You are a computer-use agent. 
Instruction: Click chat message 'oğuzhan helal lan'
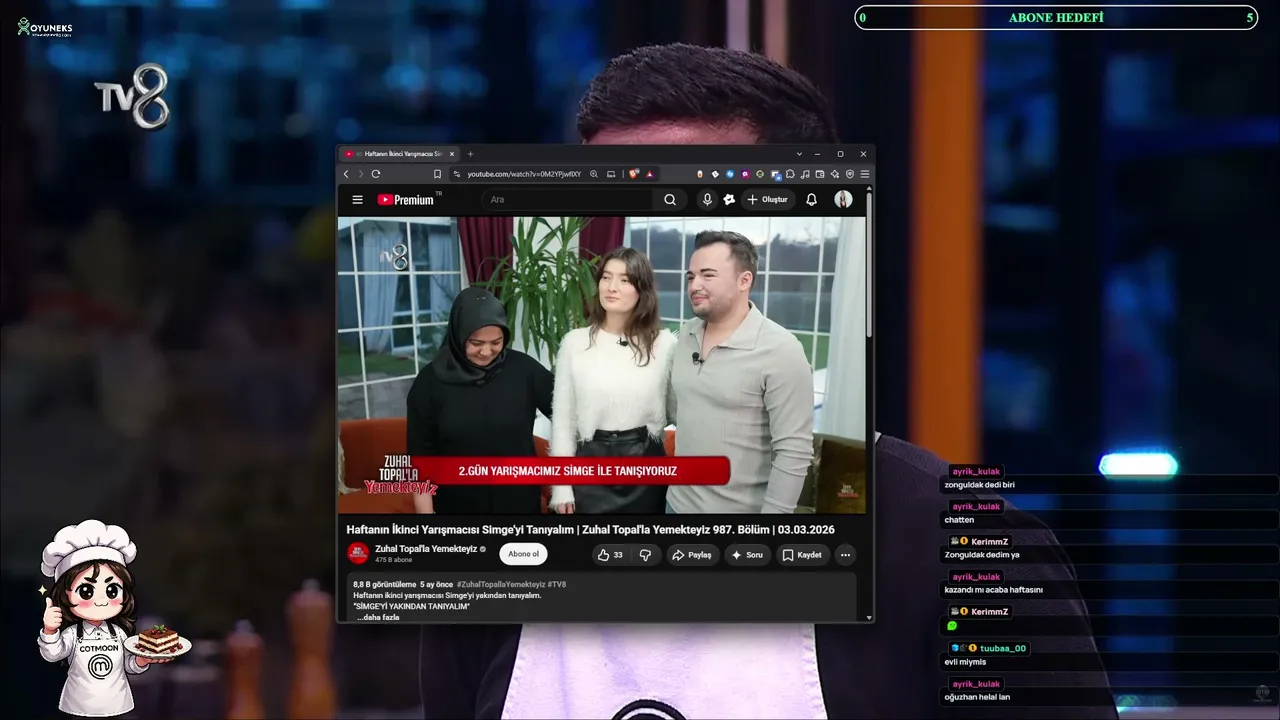(977, 697)
